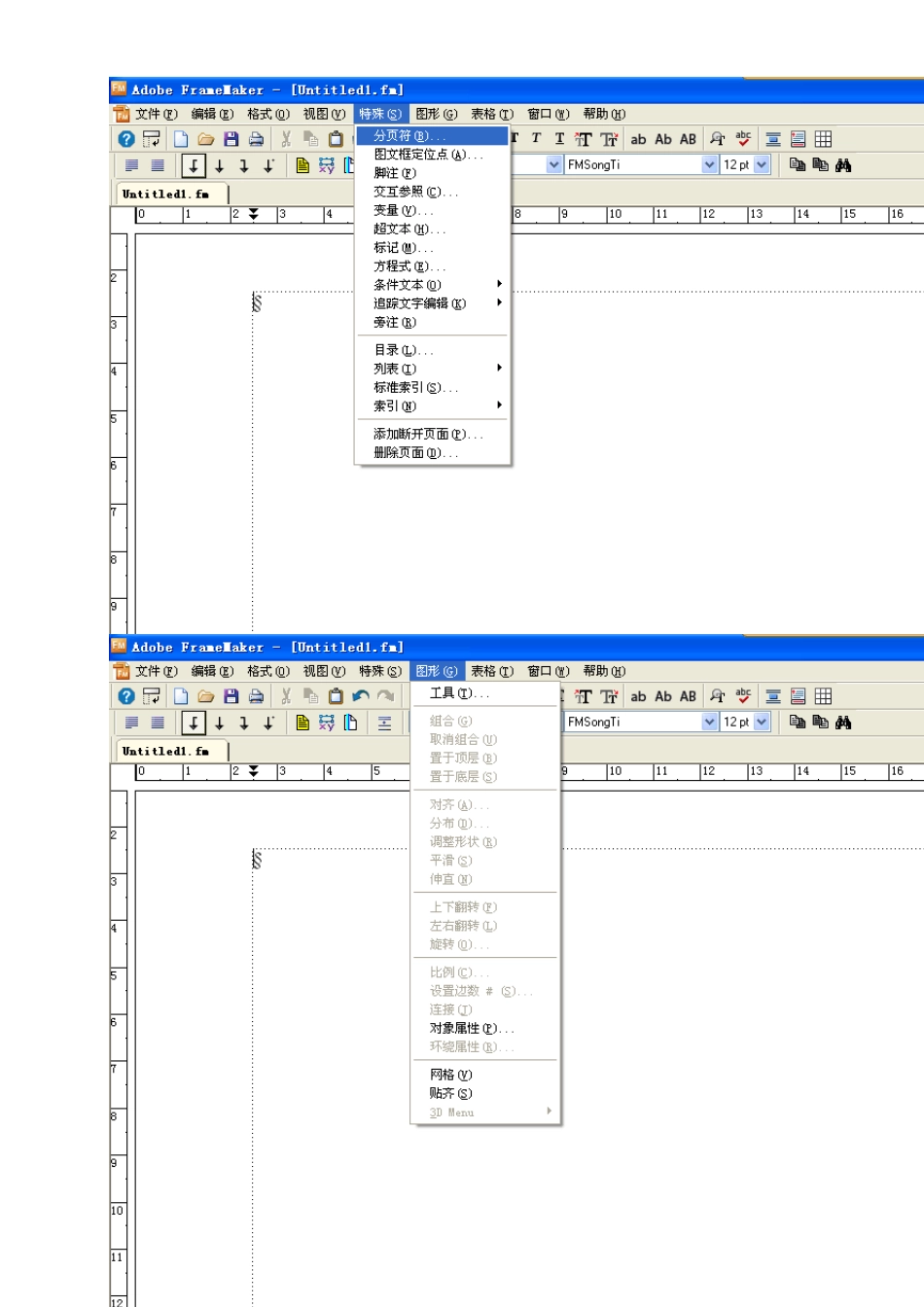This screenshot has width=924, height=1307.
Task: Click the binoculars search icon in the lower window
Action: (843, 723)
